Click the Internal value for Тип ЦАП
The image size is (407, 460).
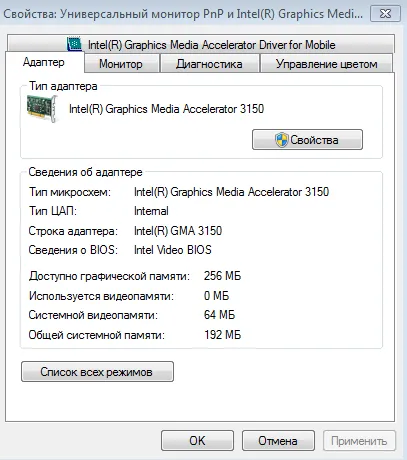[x=151, y=211]
